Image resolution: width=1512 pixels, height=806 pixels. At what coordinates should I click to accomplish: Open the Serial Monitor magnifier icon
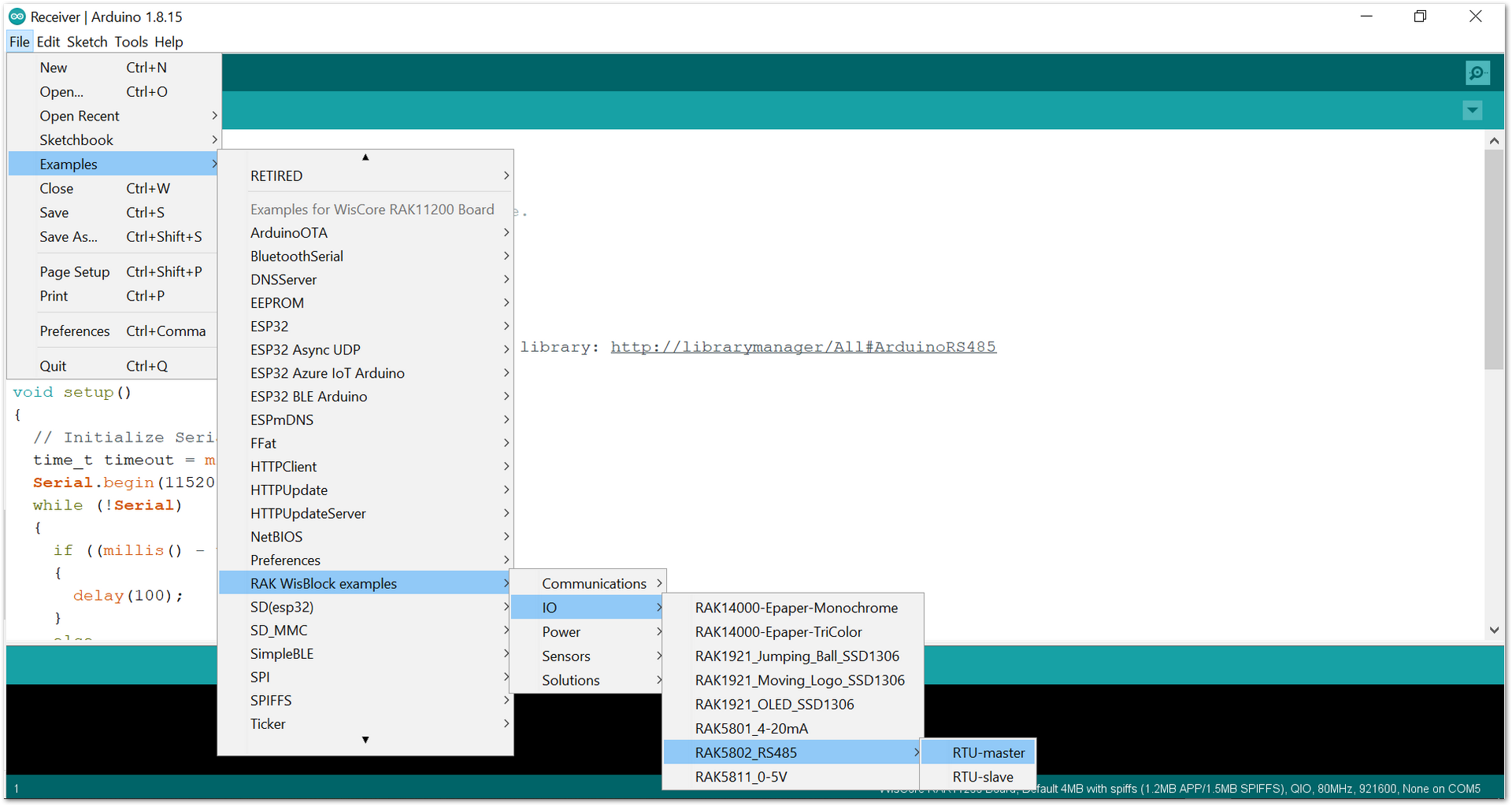click(x=1477, y=73)
